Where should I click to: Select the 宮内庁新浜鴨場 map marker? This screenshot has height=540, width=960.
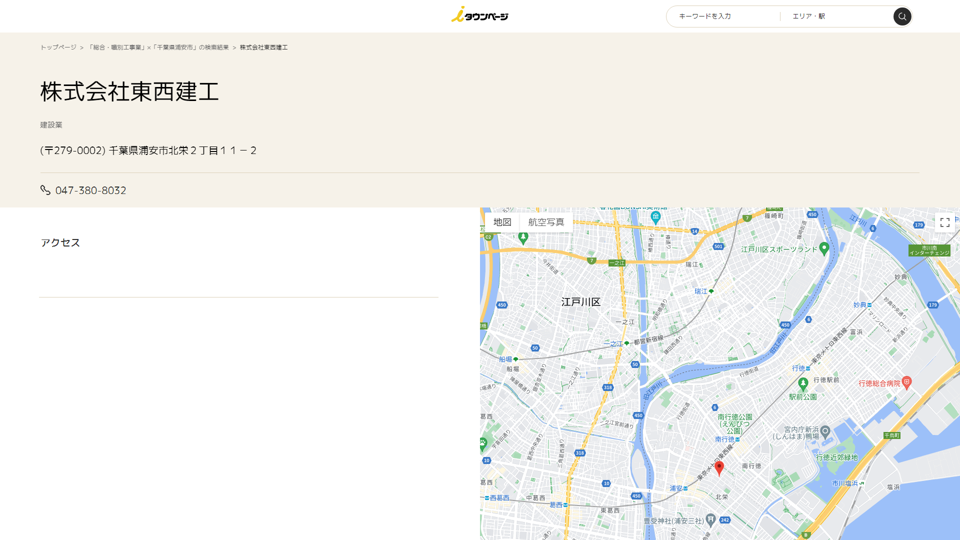824,433
